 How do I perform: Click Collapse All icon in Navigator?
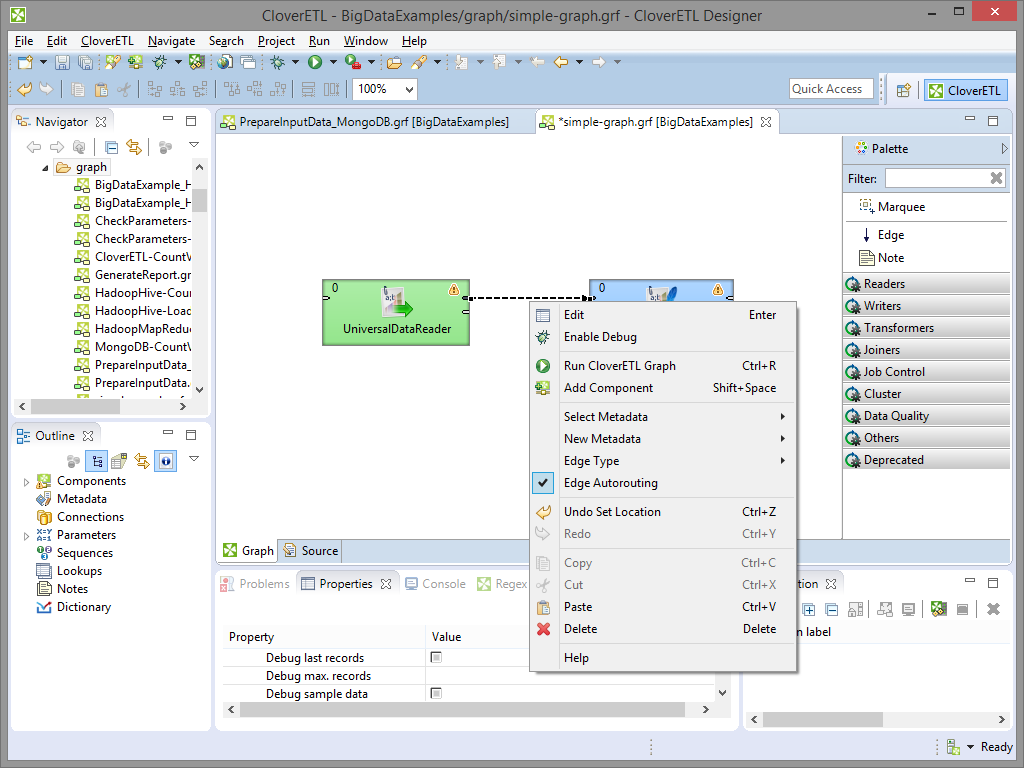pyautogui.click(x=112, y=147)
